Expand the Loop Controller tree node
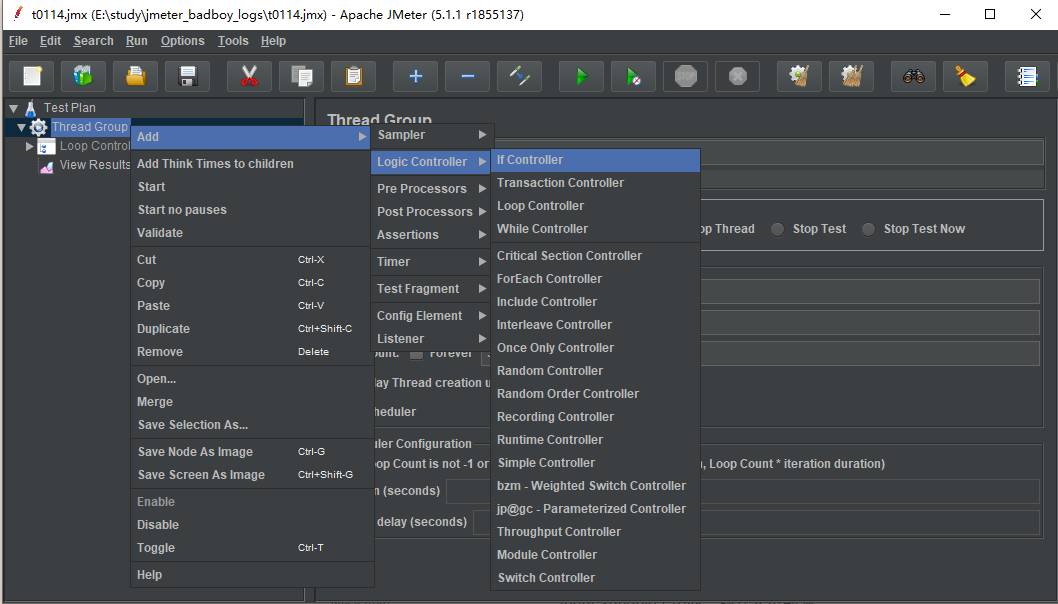This screenshot has width=1058, height=604. coord(29,146)
